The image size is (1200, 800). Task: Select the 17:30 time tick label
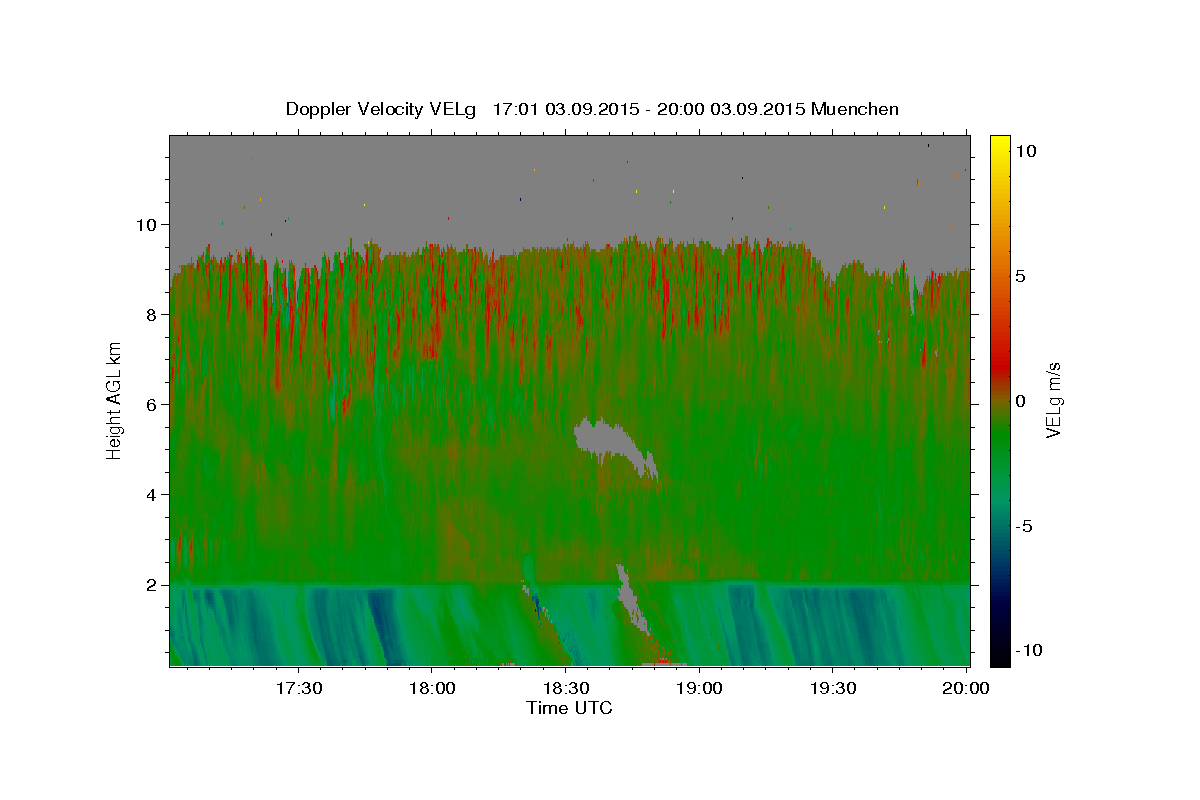298,689
